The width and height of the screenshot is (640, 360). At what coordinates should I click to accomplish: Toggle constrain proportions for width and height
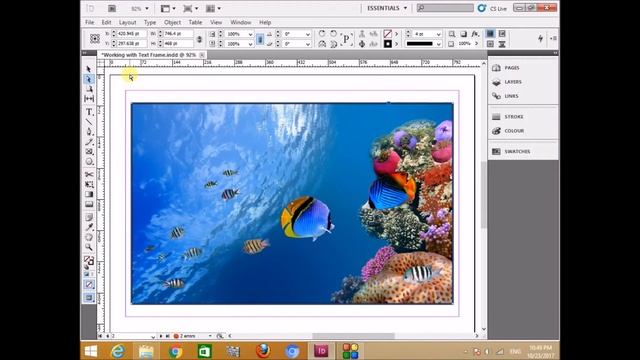199,39
